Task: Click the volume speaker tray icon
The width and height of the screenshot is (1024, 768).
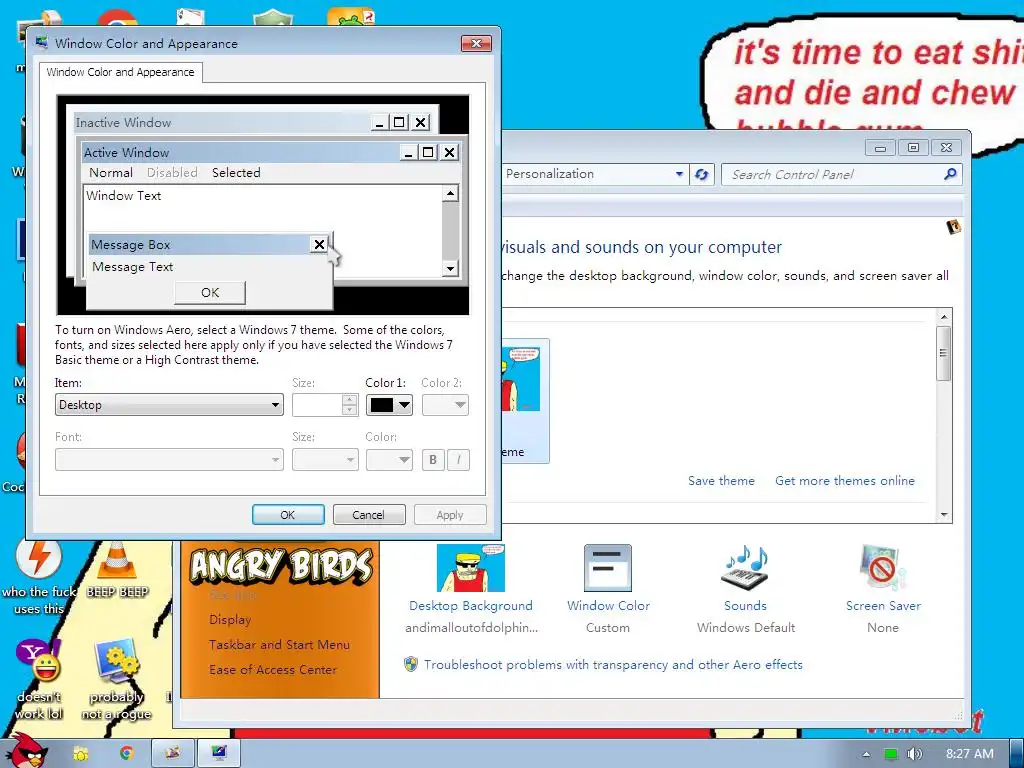Action: pos(915,754)
